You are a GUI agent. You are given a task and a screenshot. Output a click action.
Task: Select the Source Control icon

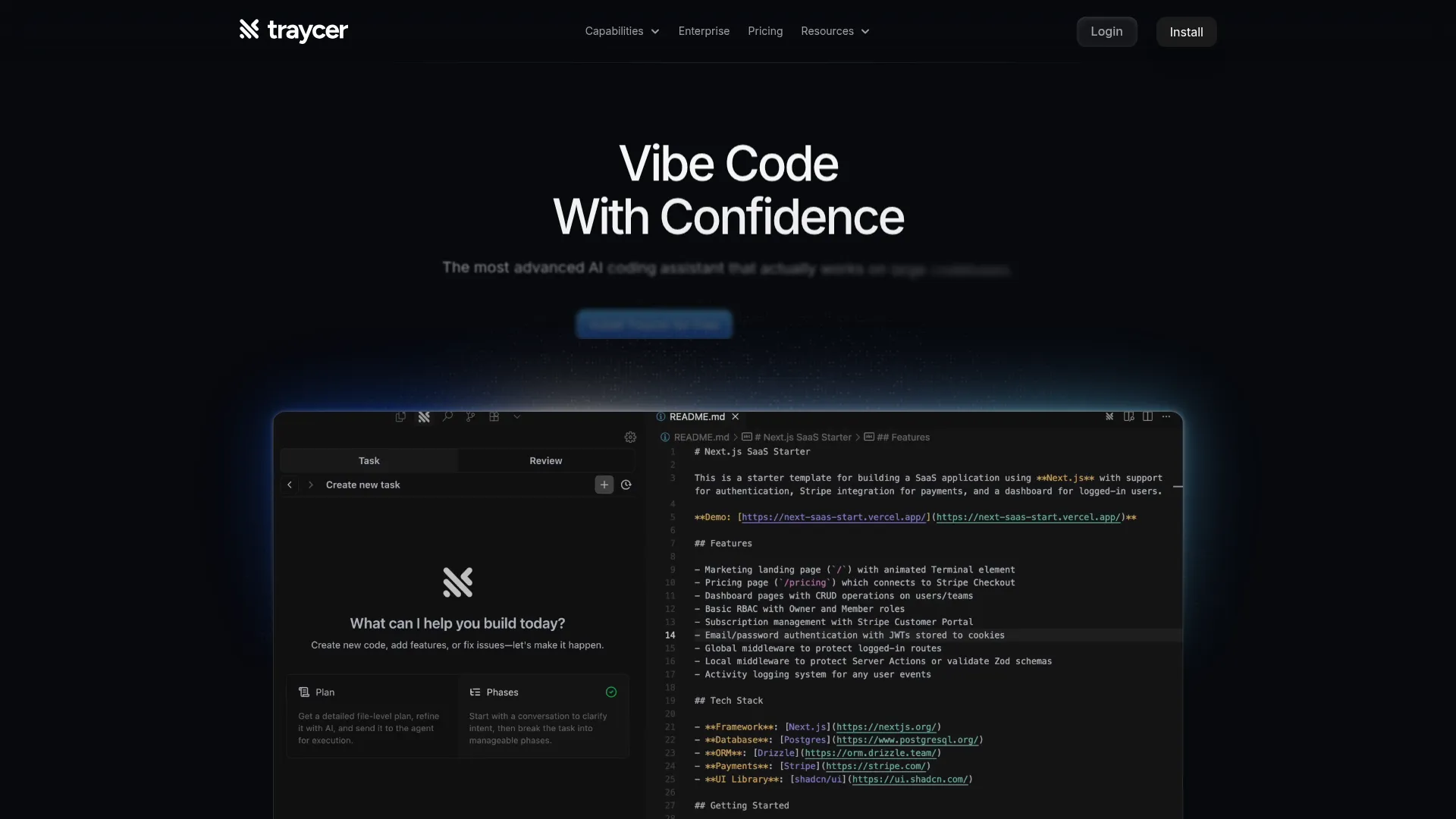coord(470,416)
